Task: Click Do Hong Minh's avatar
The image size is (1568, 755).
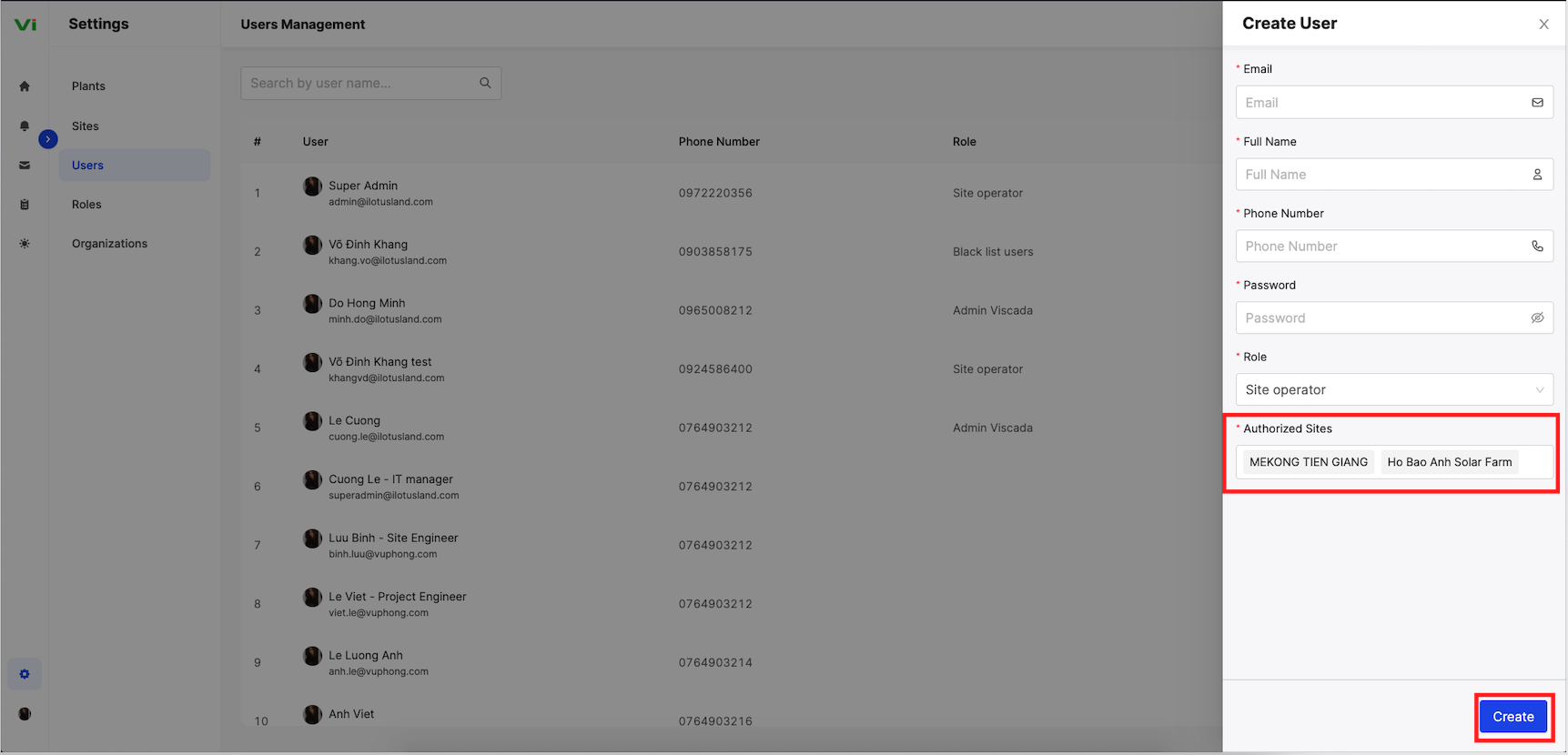Action: point(312,304)
